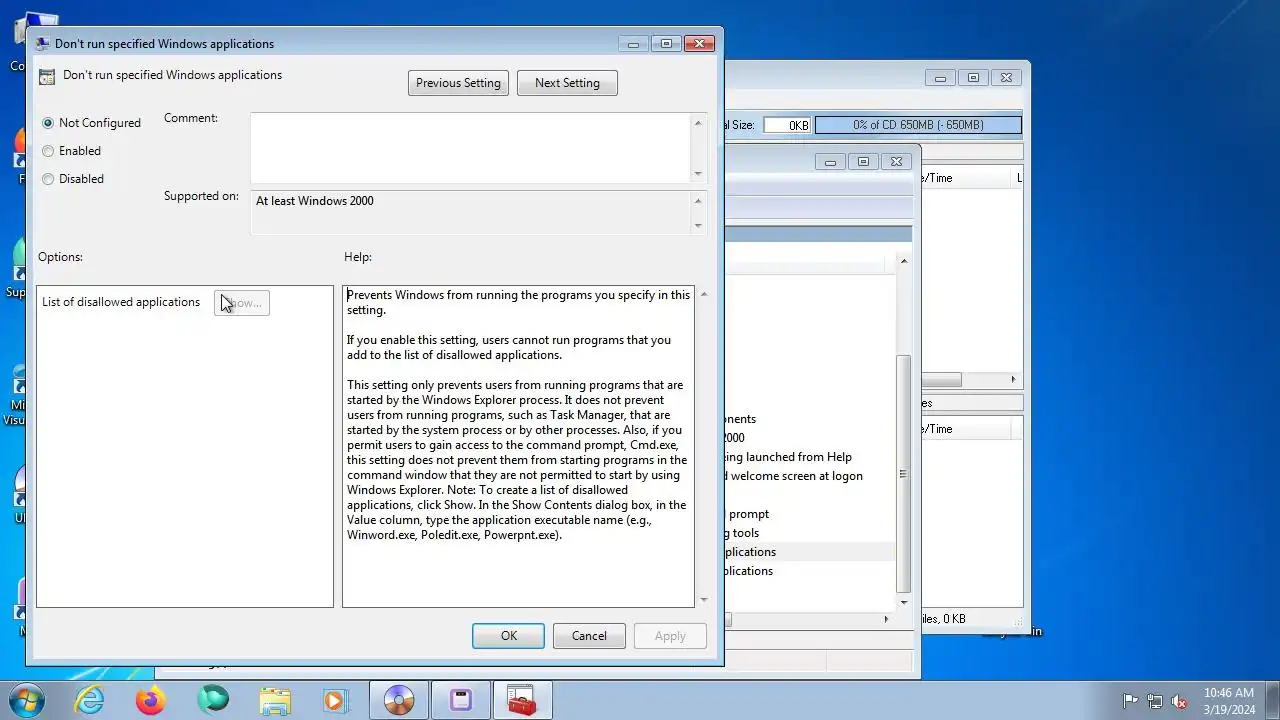Select the Not Configured radio button

(91, 123)
